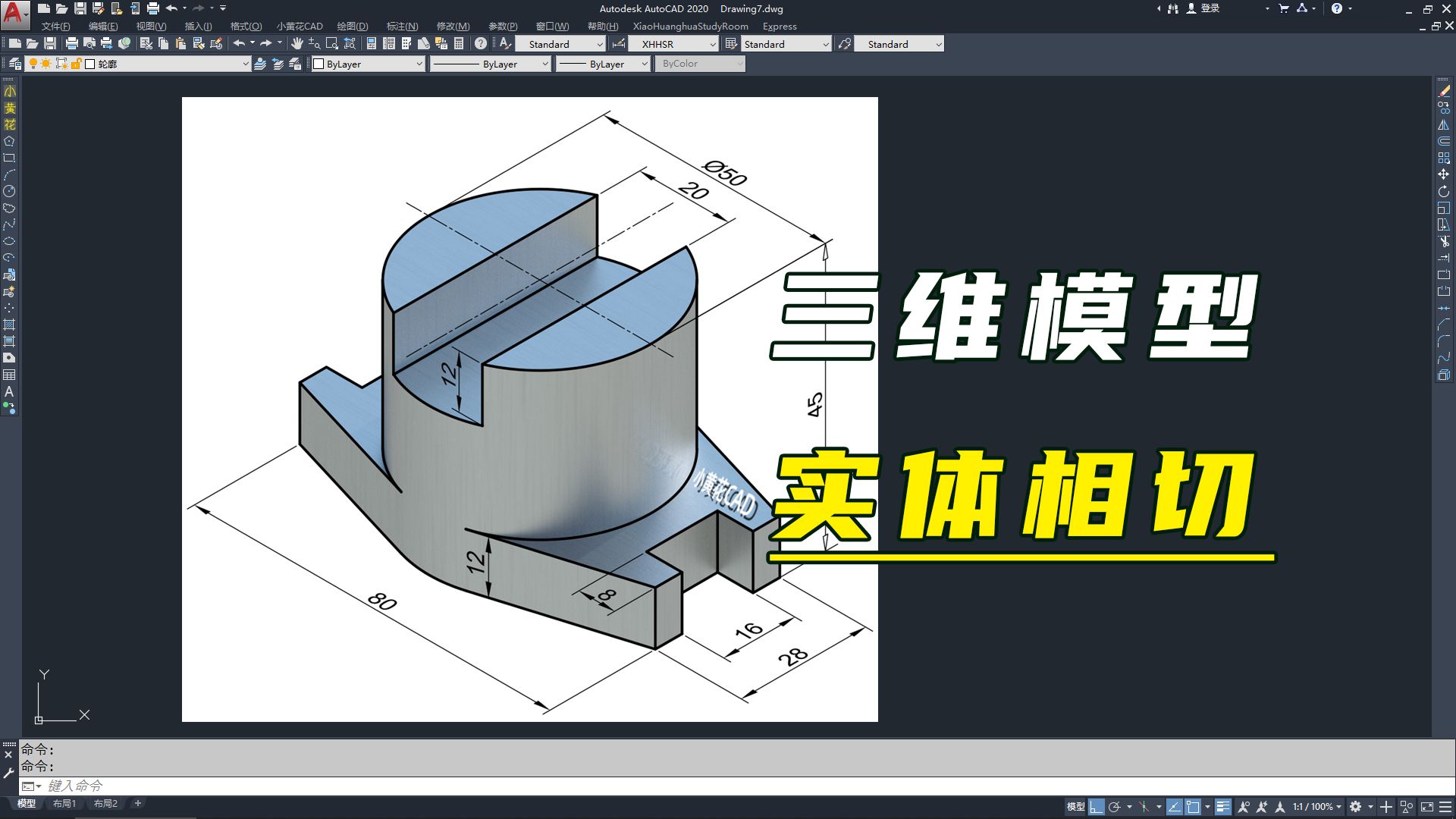Select the Pan hand tool

297,44
